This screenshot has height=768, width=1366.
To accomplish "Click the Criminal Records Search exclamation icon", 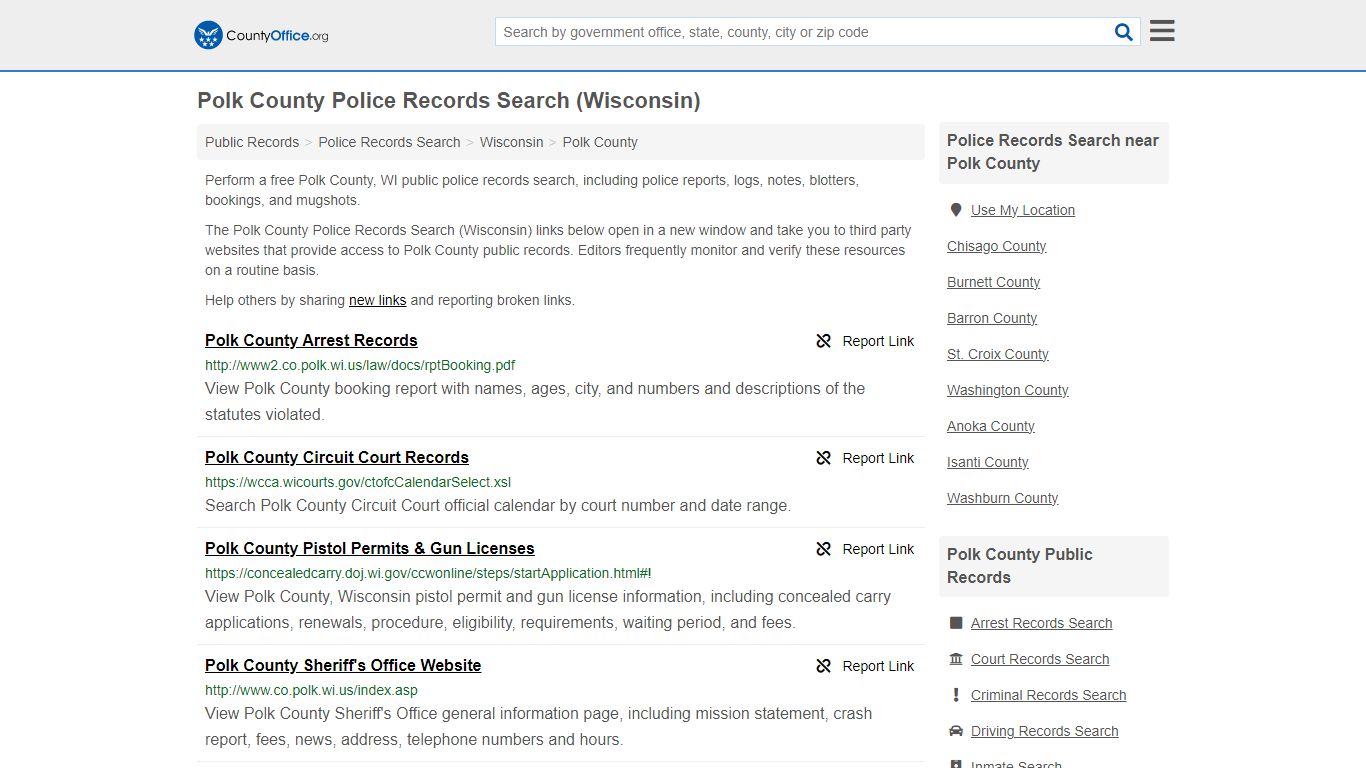I will [956, 695].
